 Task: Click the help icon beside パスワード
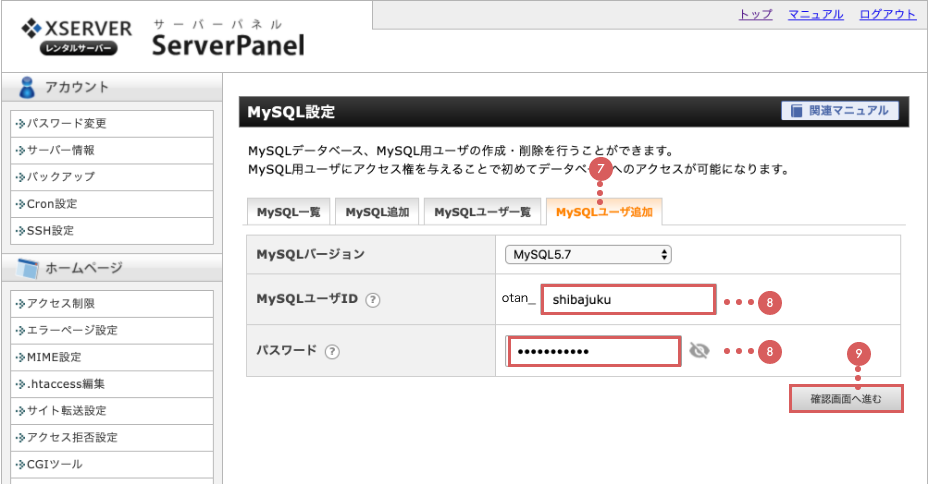click(331, 351)
